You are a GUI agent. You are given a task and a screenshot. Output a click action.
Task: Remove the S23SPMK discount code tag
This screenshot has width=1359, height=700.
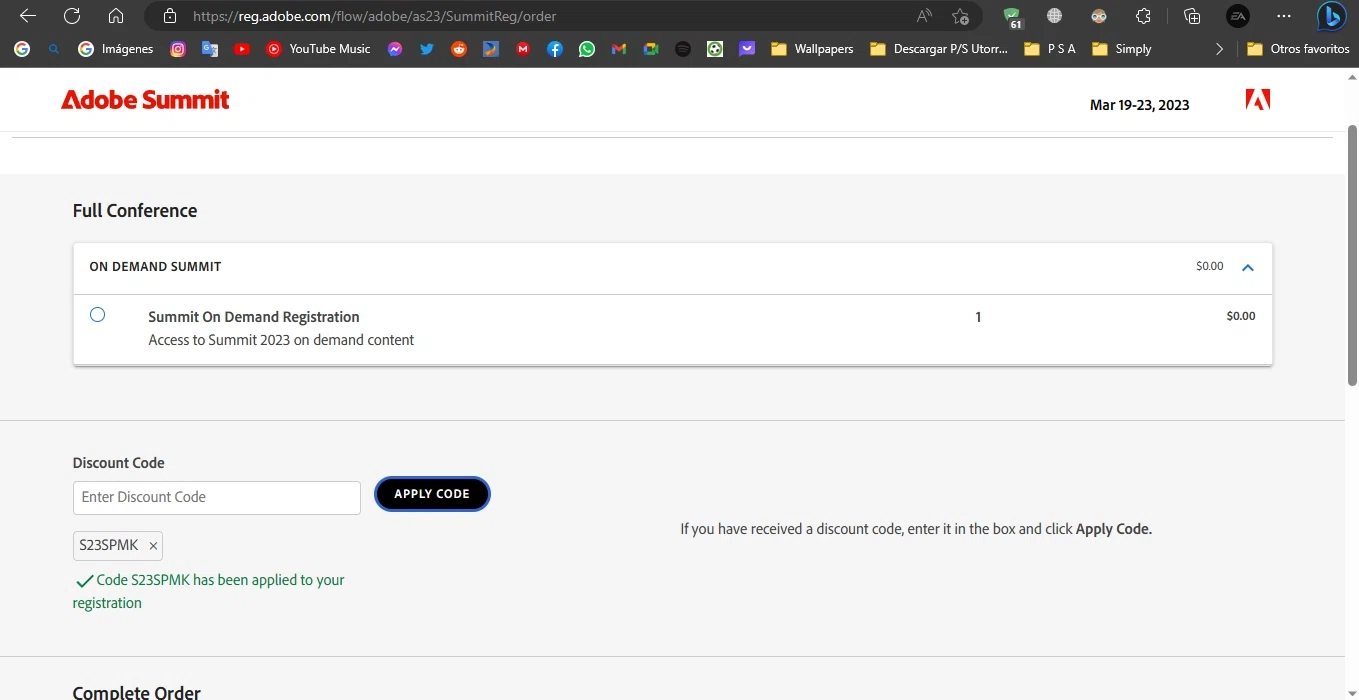pos(153,546)
